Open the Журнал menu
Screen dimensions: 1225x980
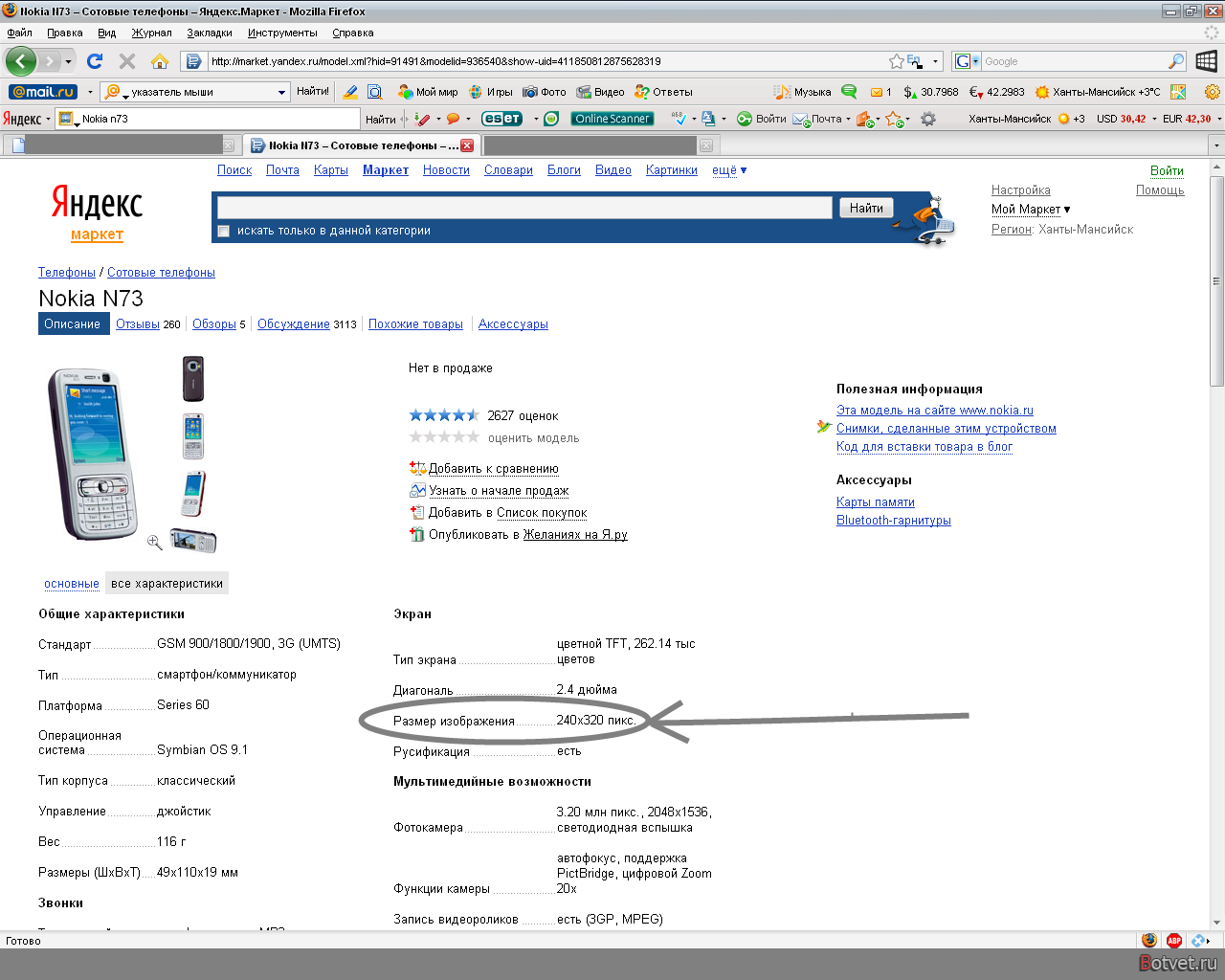point(152,33)
